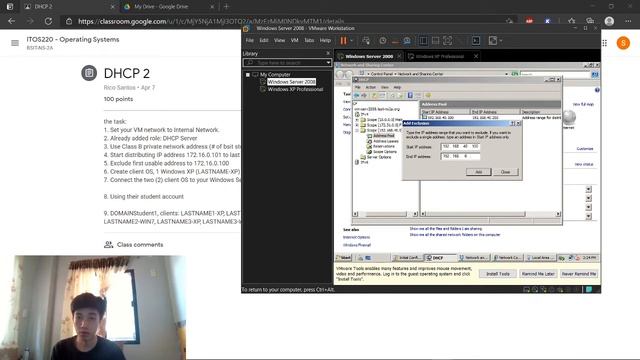
Task: Click the View status link
Action: tap(584, 164)
